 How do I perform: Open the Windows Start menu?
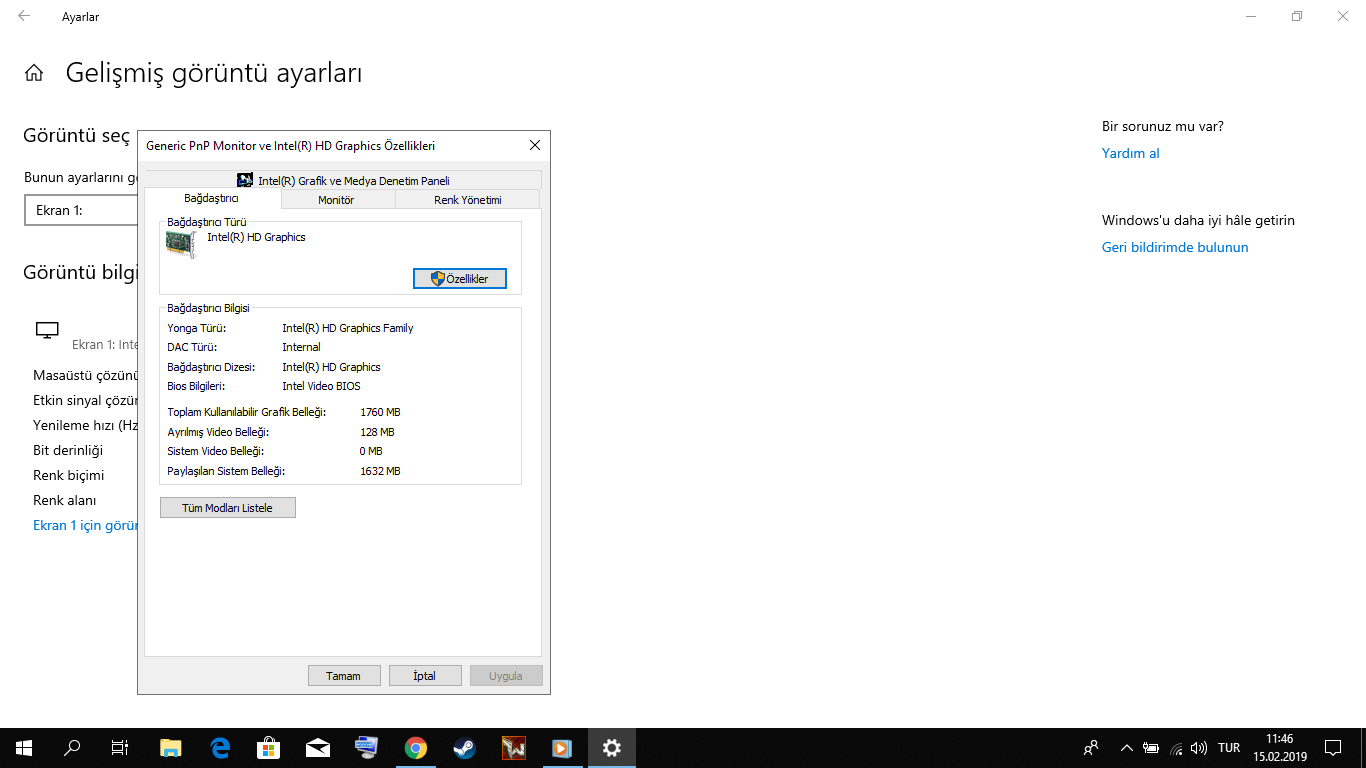(x=24, y=747)
